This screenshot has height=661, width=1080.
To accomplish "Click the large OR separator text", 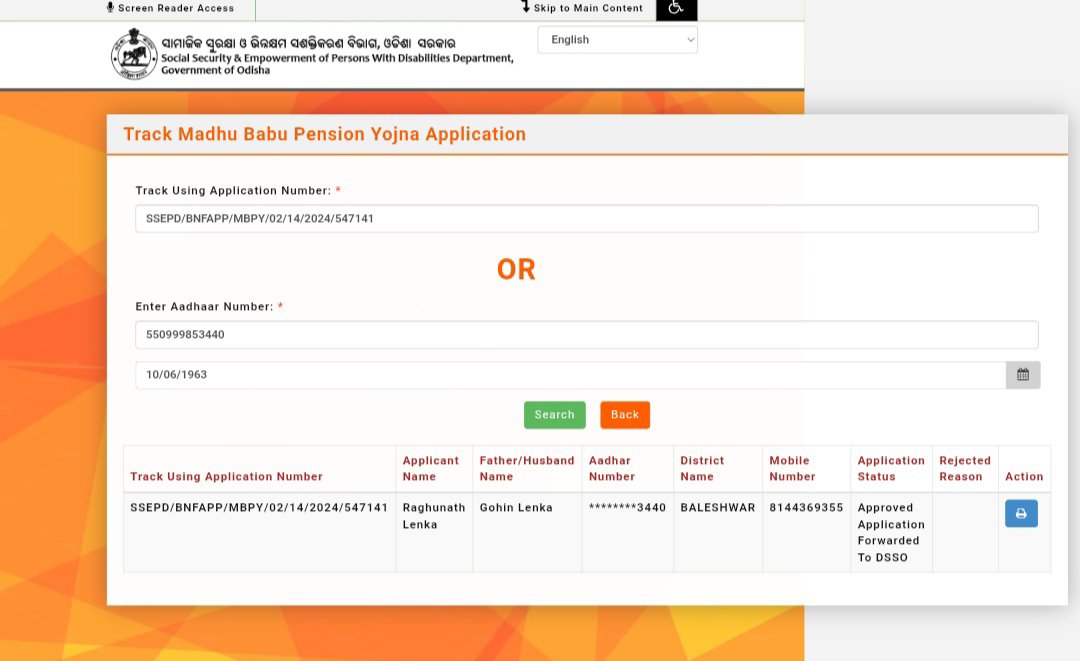I will [517, 269].
